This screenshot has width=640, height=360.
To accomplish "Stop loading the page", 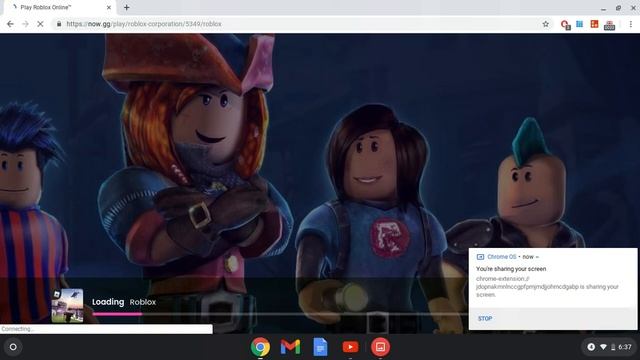I will (40, 24).
